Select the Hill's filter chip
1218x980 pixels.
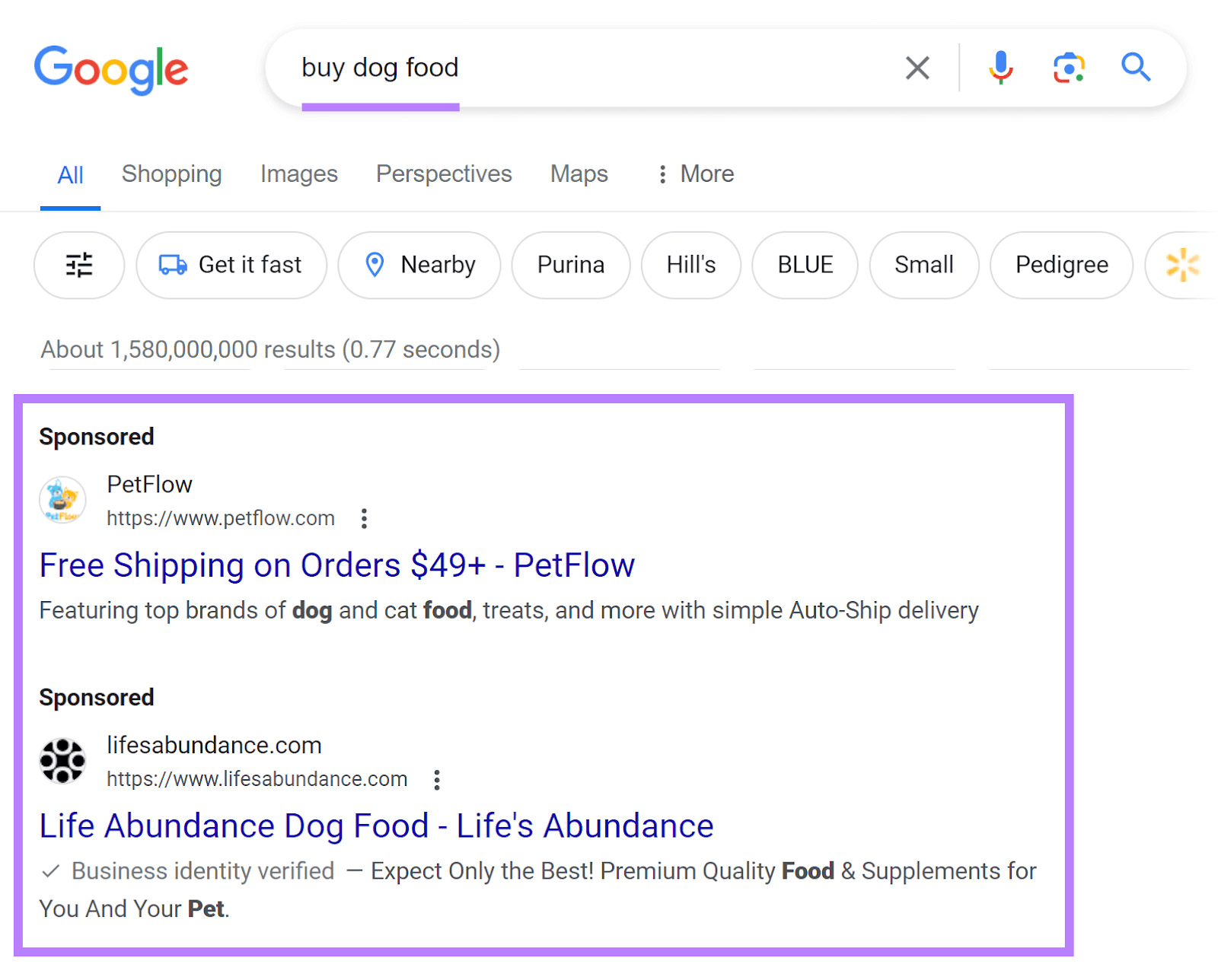point(690,265)
